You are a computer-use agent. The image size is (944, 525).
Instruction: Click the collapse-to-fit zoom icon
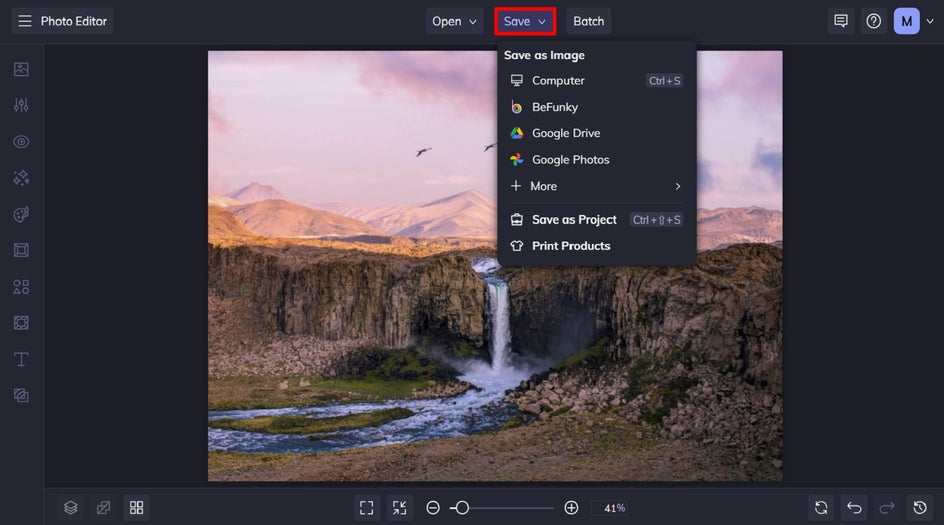[x=400, y=508]
